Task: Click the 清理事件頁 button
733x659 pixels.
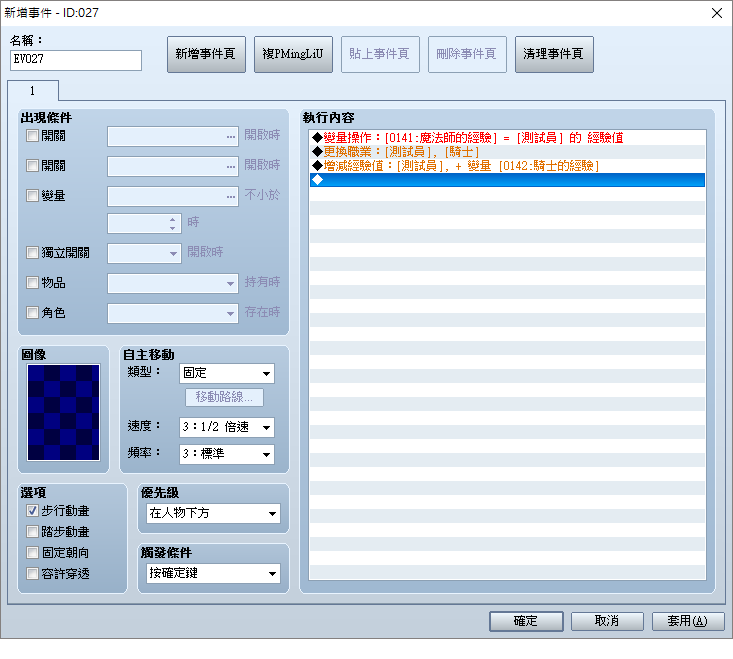Action: pyautogui.click(x=554, y=54)
